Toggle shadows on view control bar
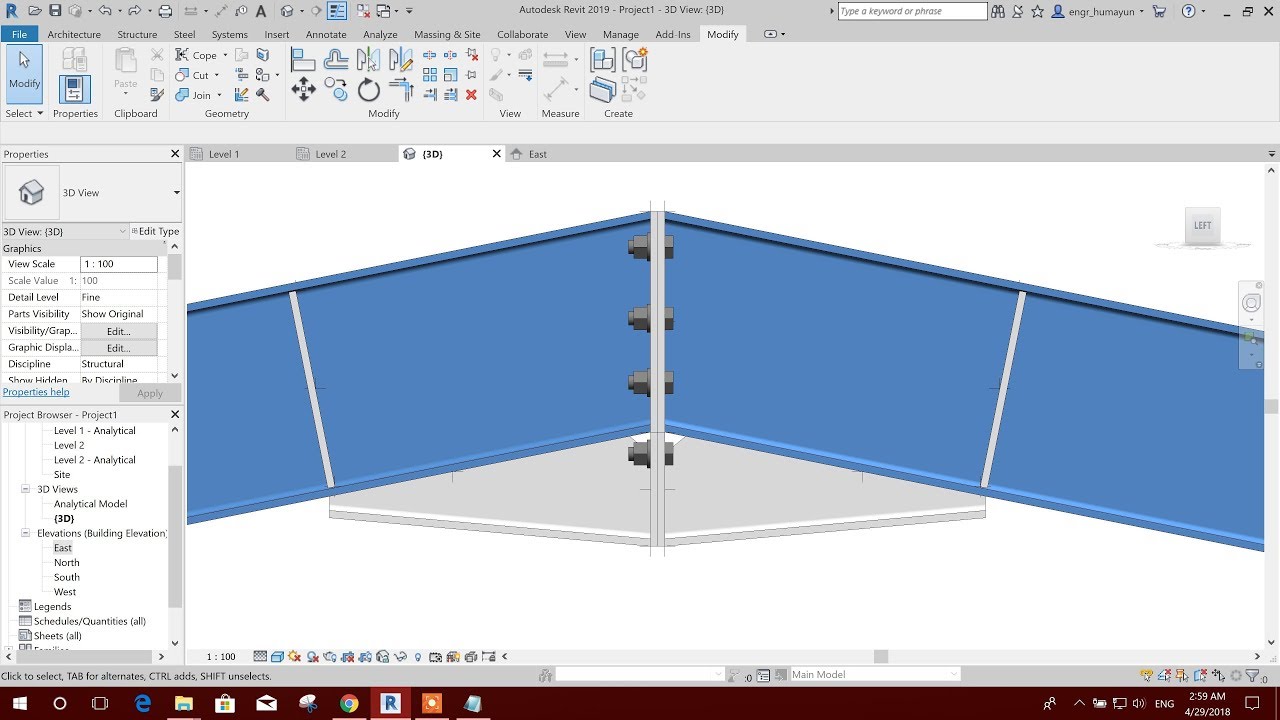This screenshot has width=1280, height=720. 311,656
